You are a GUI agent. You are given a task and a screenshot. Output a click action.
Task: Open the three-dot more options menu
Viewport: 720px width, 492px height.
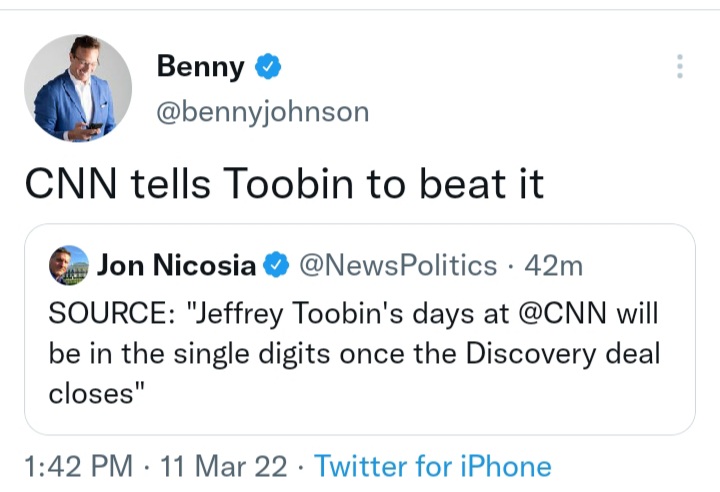[680, 67]
